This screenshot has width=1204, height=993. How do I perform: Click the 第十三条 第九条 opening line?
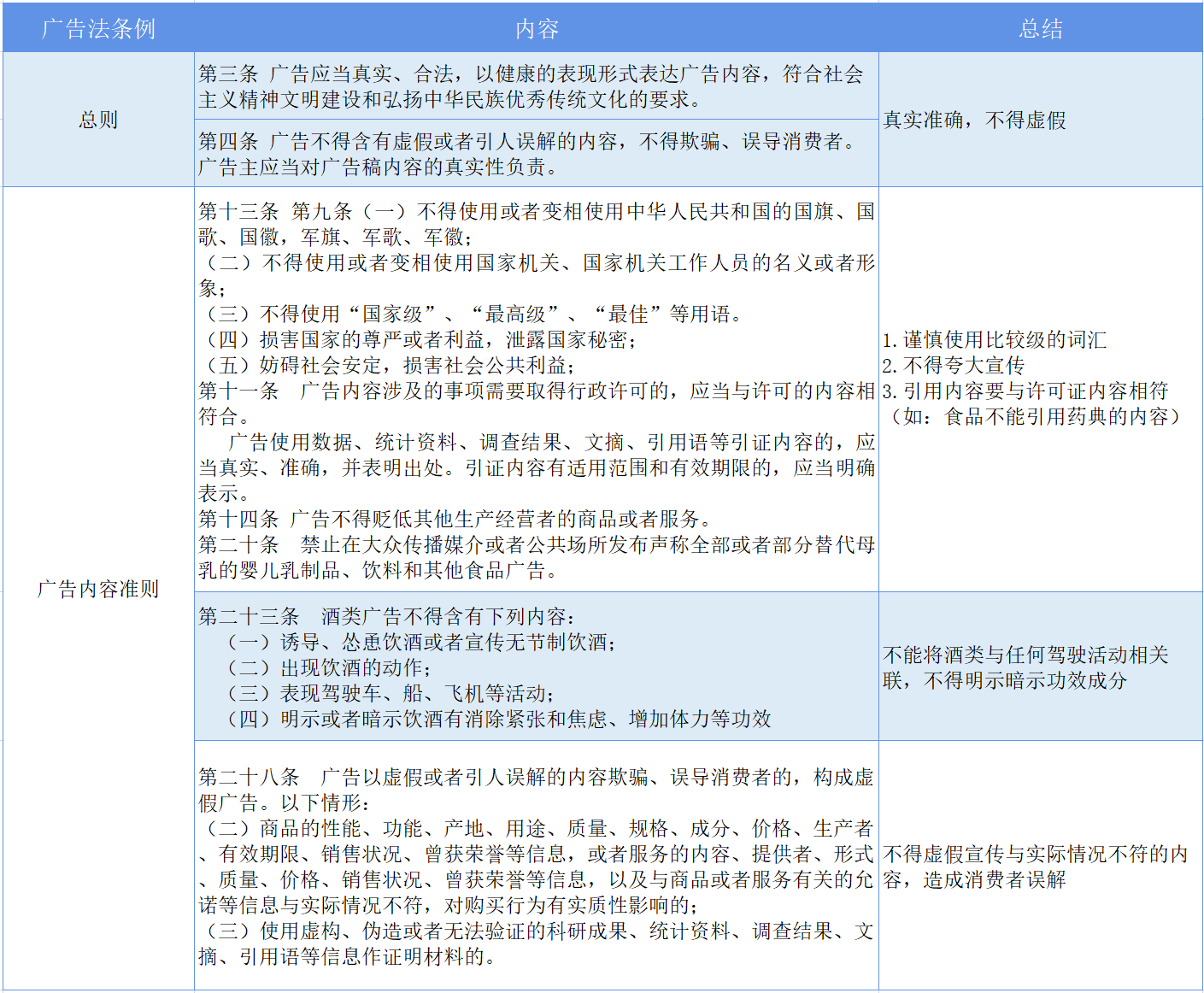536,212
